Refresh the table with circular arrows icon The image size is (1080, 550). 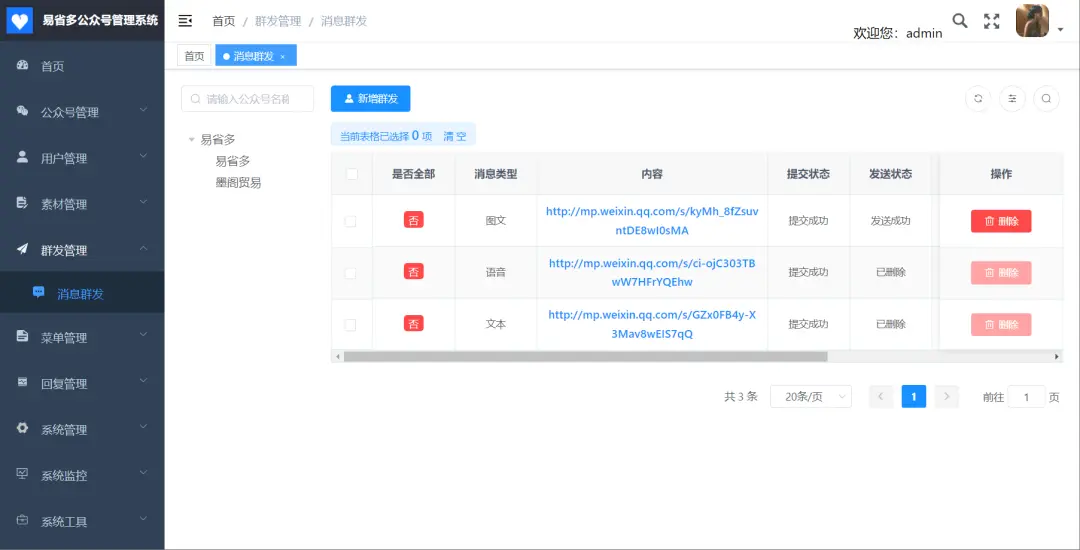point(978,98)
